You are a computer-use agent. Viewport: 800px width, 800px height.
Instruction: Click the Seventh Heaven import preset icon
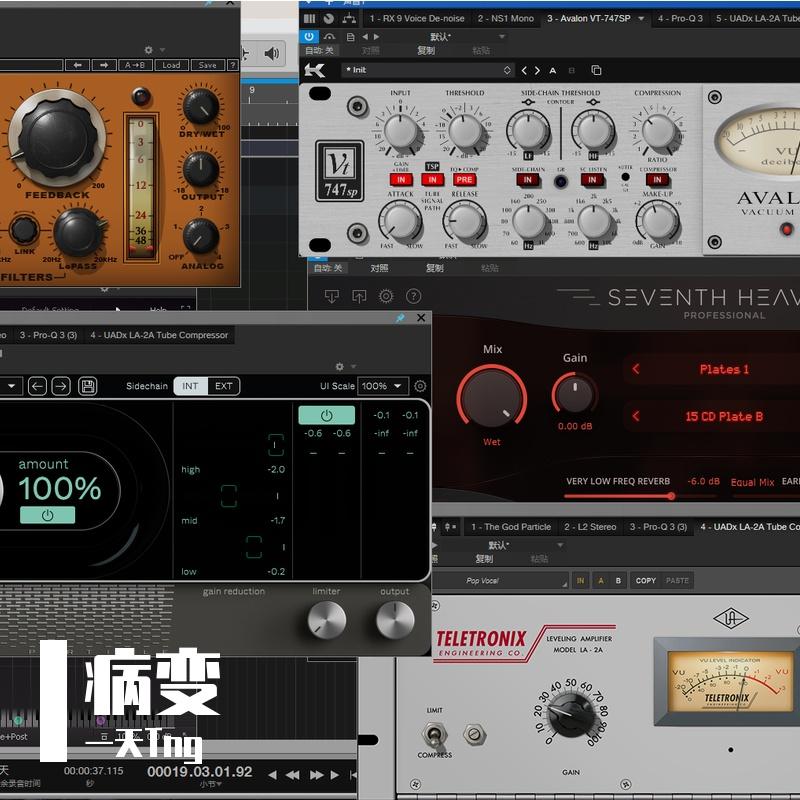tap(332, 296)
